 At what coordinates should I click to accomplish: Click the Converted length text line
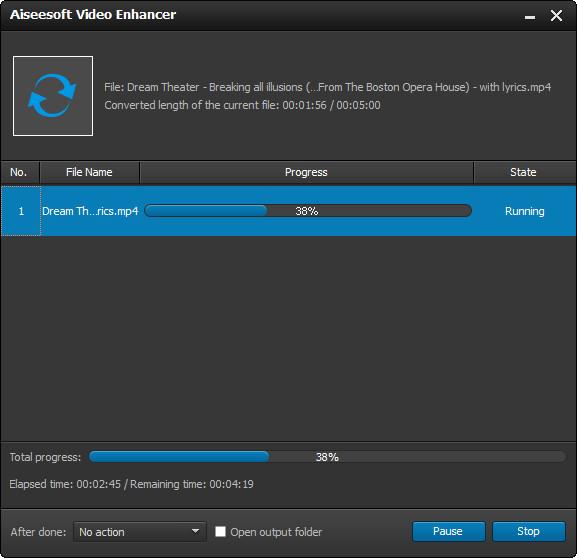click(x=242, y=105)
